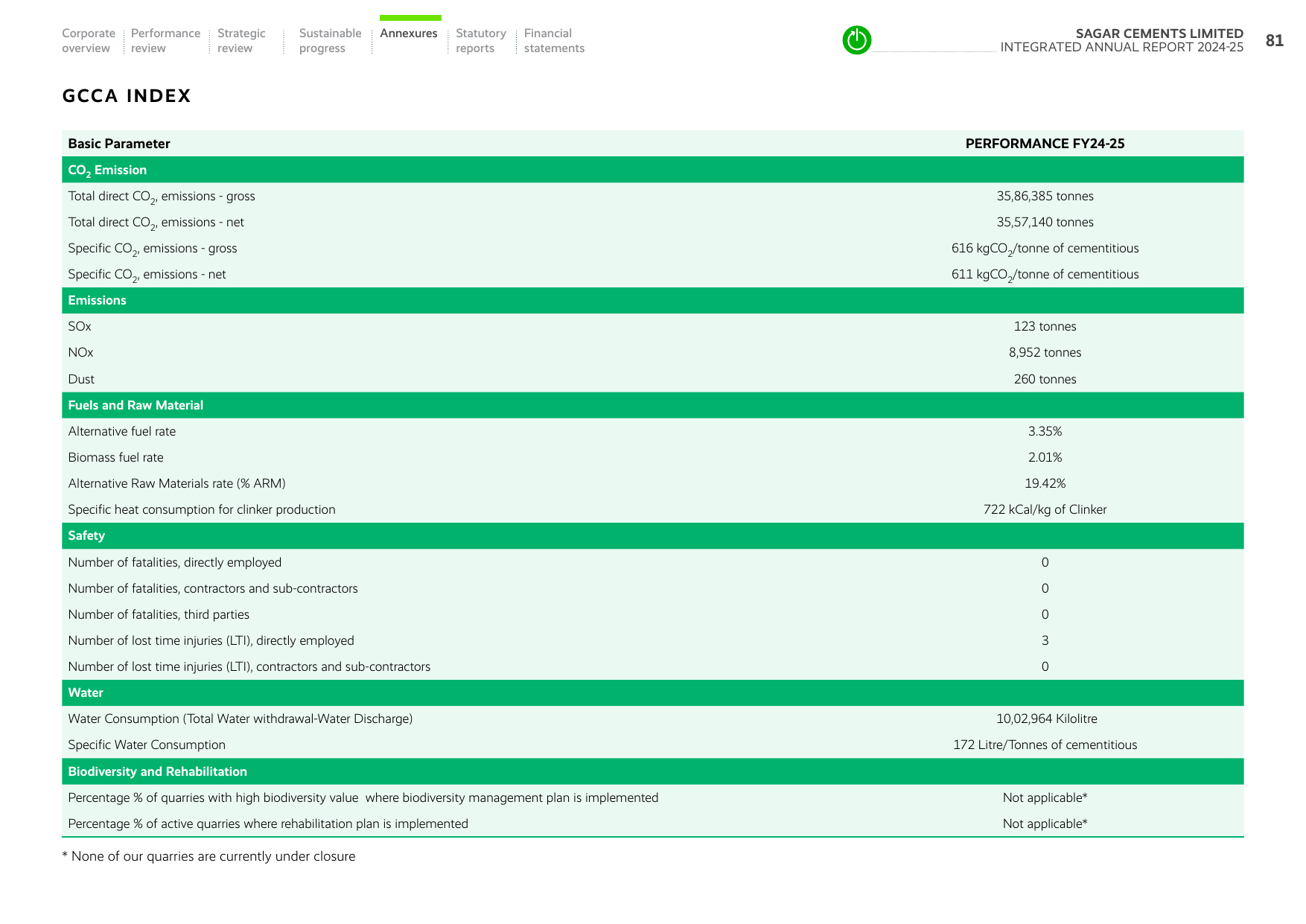This screenshot has height=924, width=1306.
Task: Select the INTEGRATED ANNUAL REPORT 2024-25 text
Action: (1121, 47)
